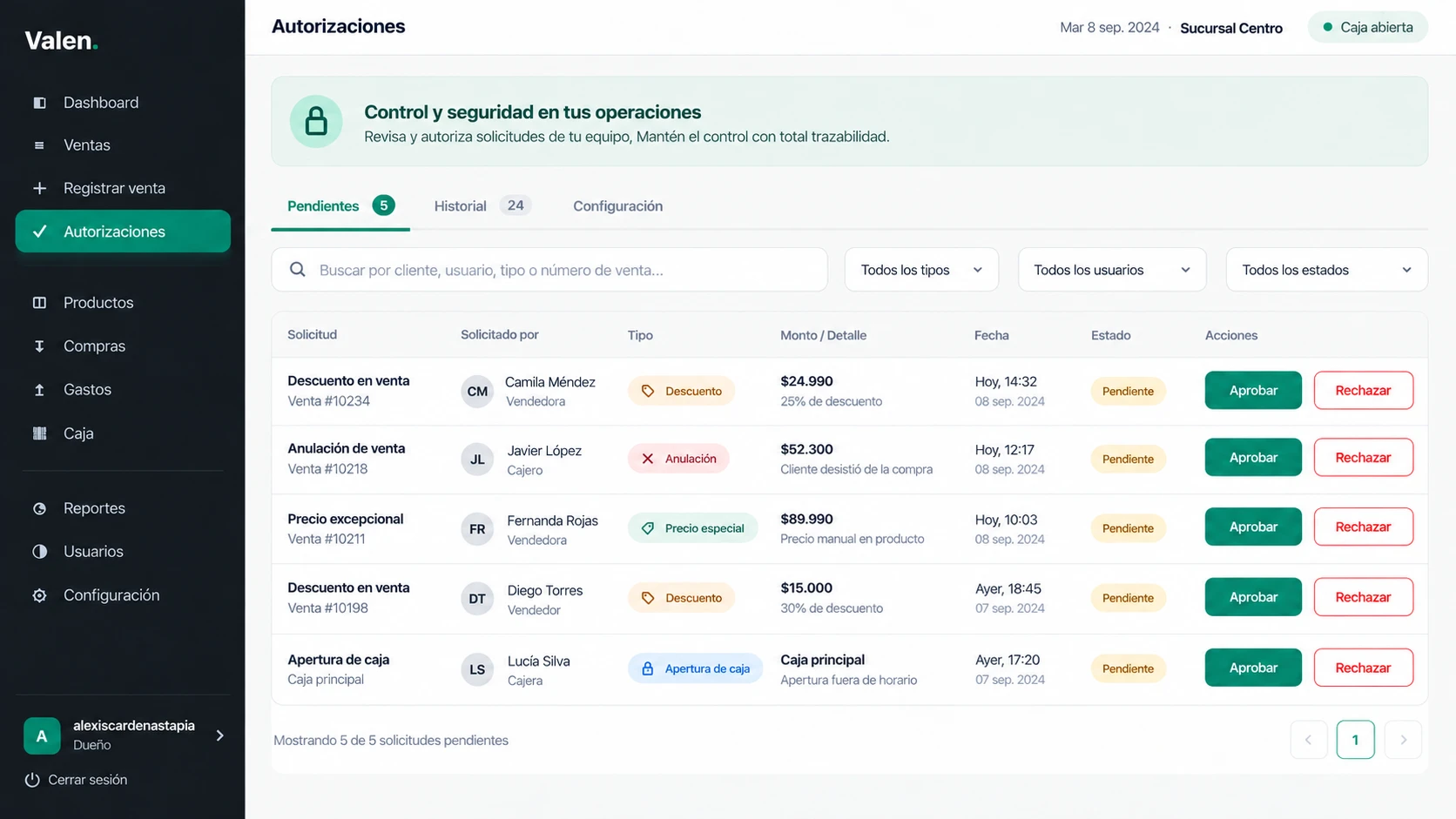The width and height of the screenshot is (1456, 819).
Task: Reject Javier López's Anulación de venta
Action: [1363, 458]
